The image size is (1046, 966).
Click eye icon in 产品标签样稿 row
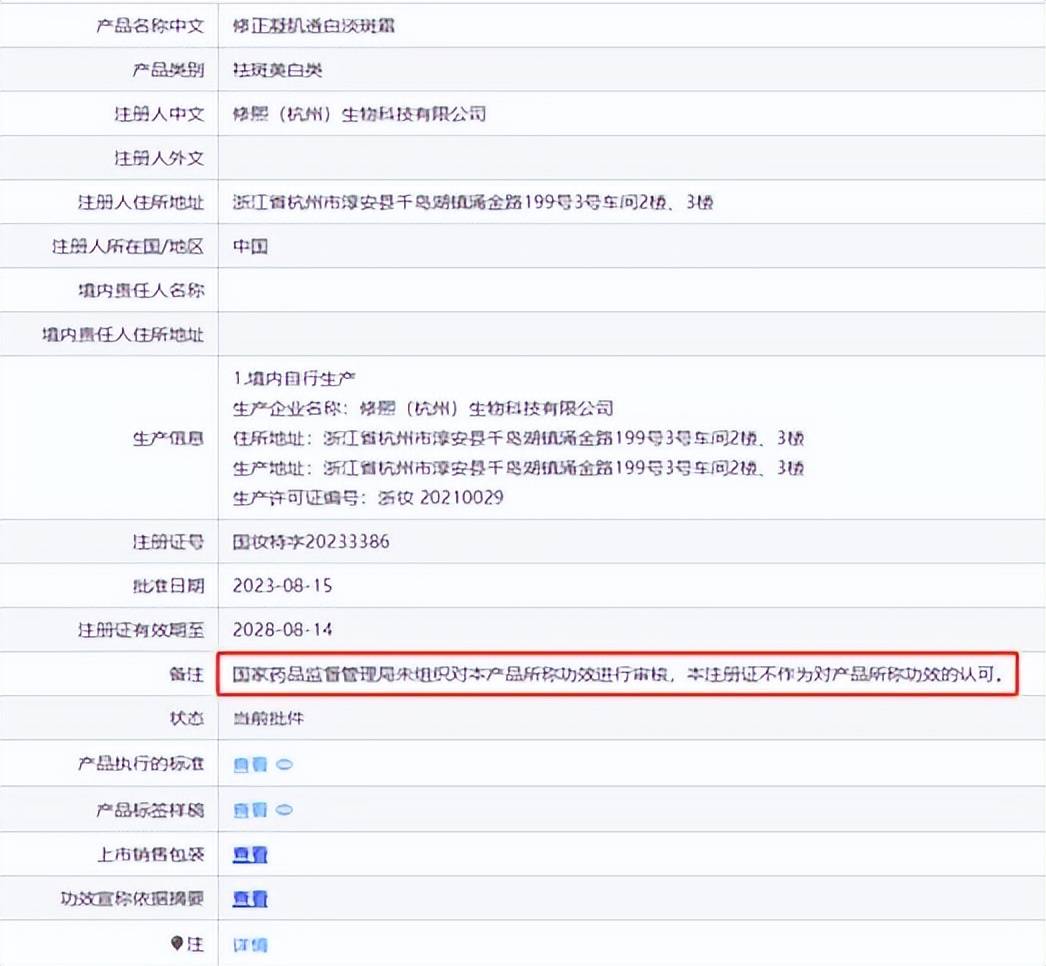click(x=284, y=810)
